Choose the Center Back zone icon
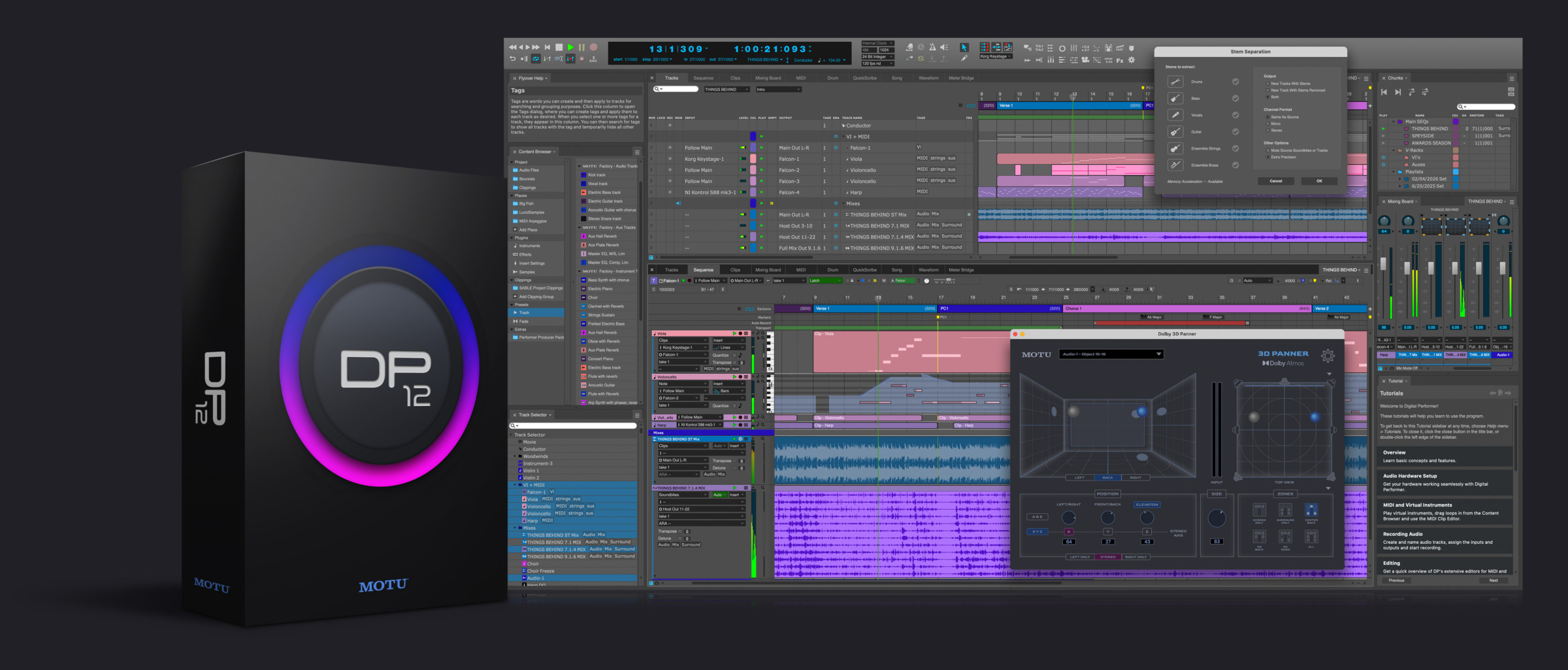Screen dimensions: 1568x670 1311,510
